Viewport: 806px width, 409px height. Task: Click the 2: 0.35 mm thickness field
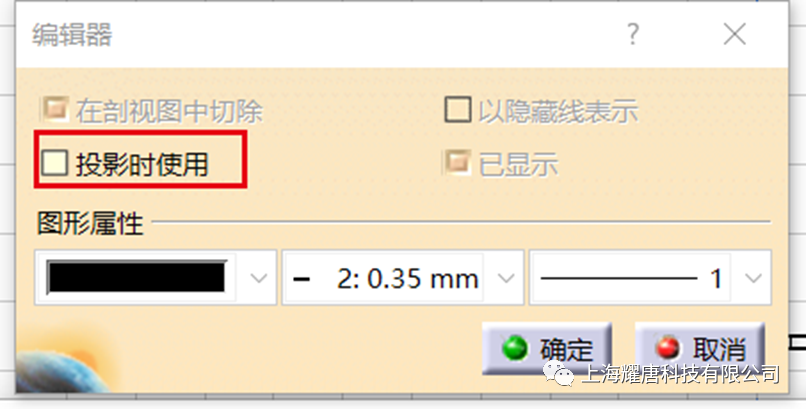403,278
